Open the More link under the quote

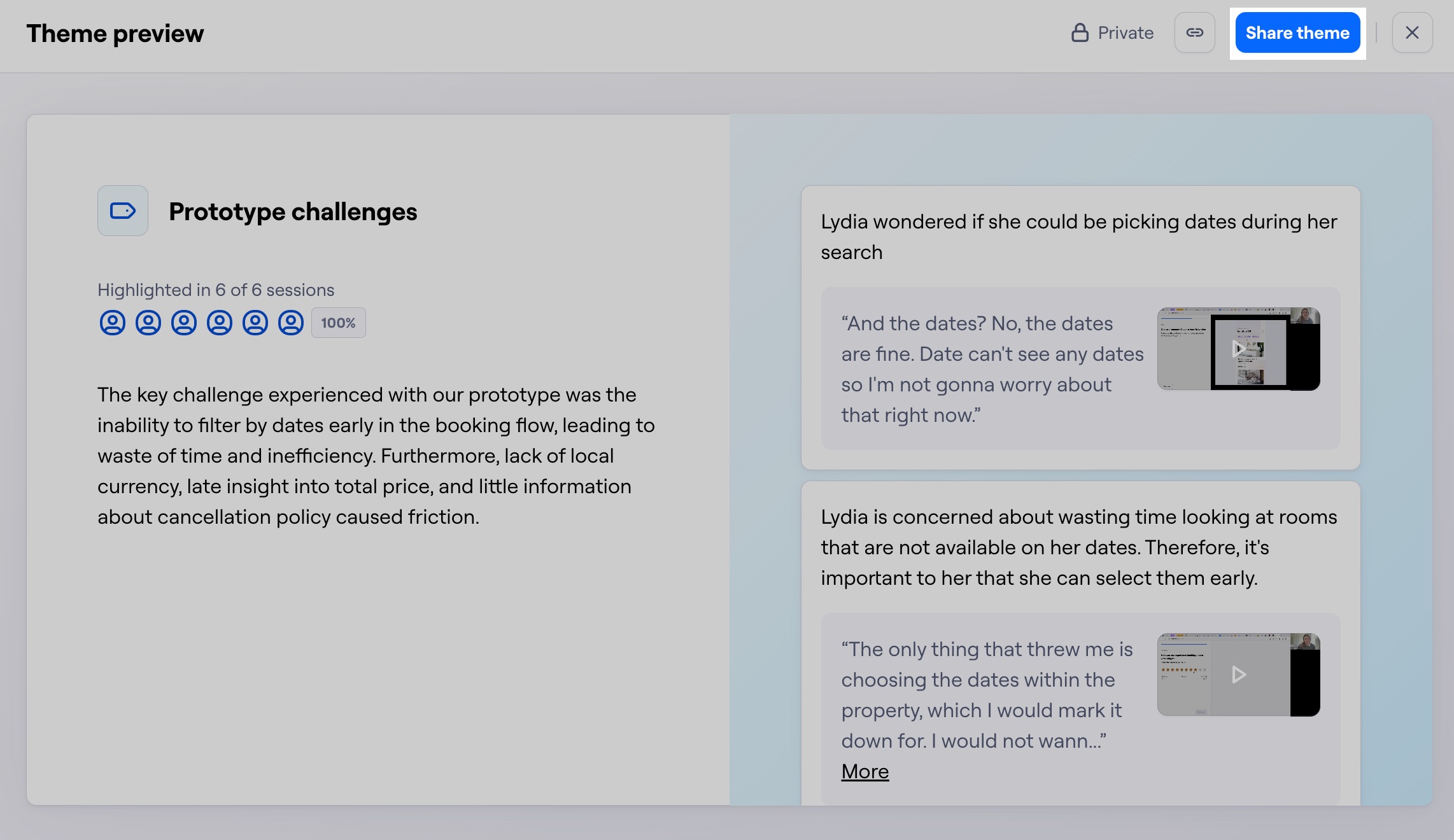click(x=865, y=771)
